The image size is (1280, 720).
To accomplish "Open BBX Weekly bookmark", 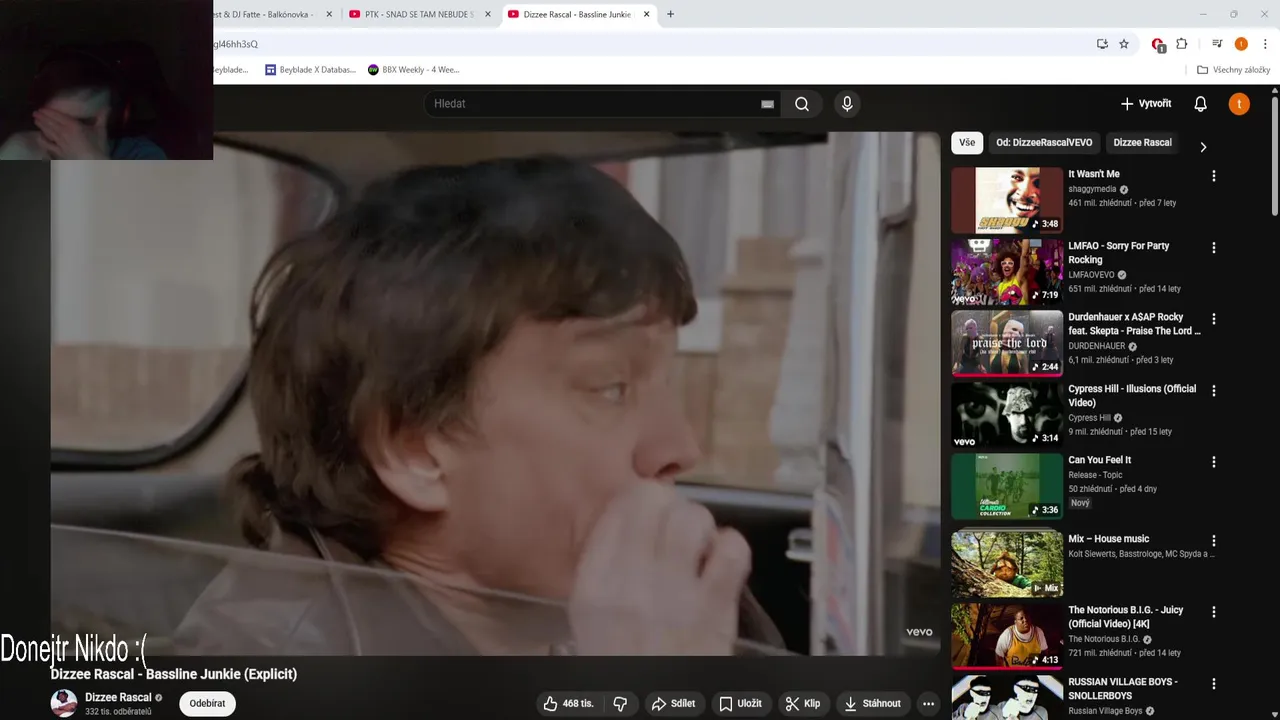I will [x=413, y=70].
